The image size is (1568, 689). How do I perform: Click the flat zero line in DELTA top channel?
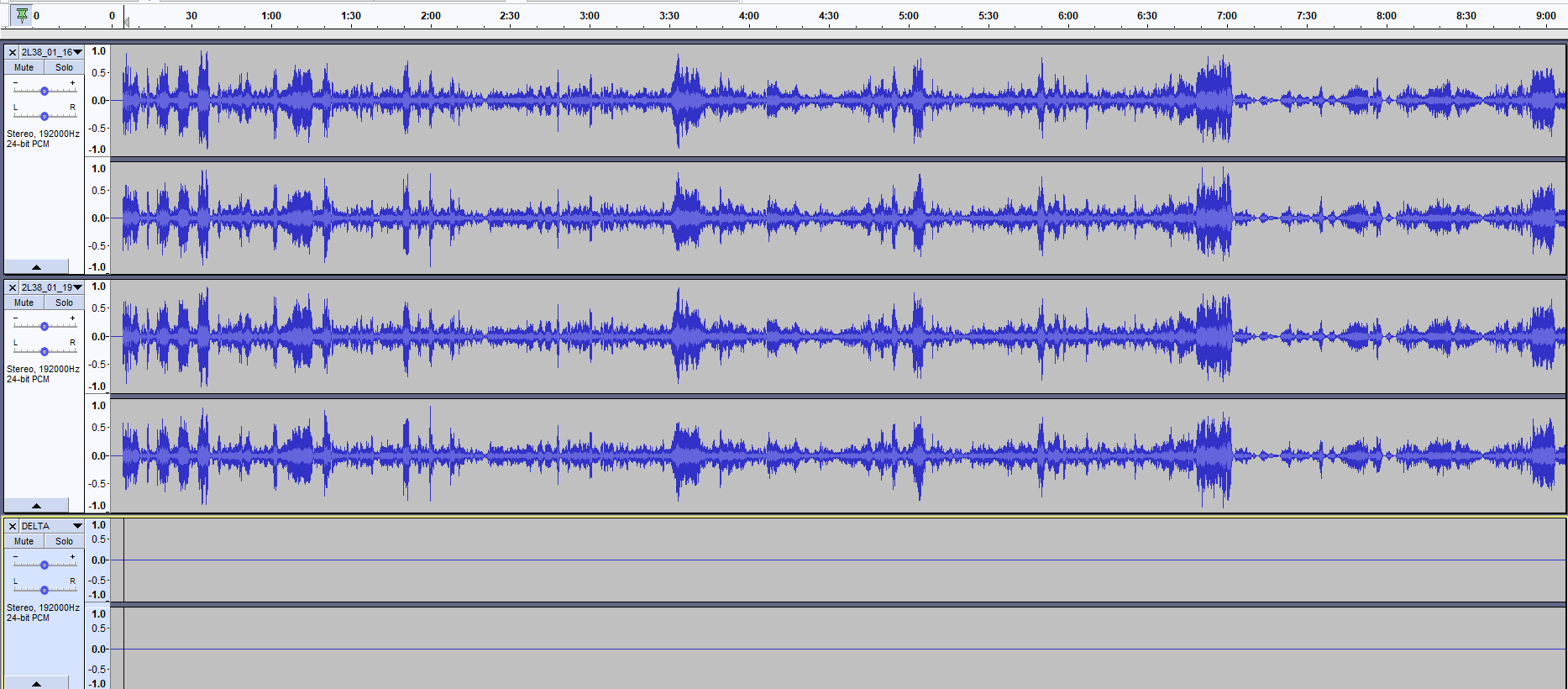838,560
